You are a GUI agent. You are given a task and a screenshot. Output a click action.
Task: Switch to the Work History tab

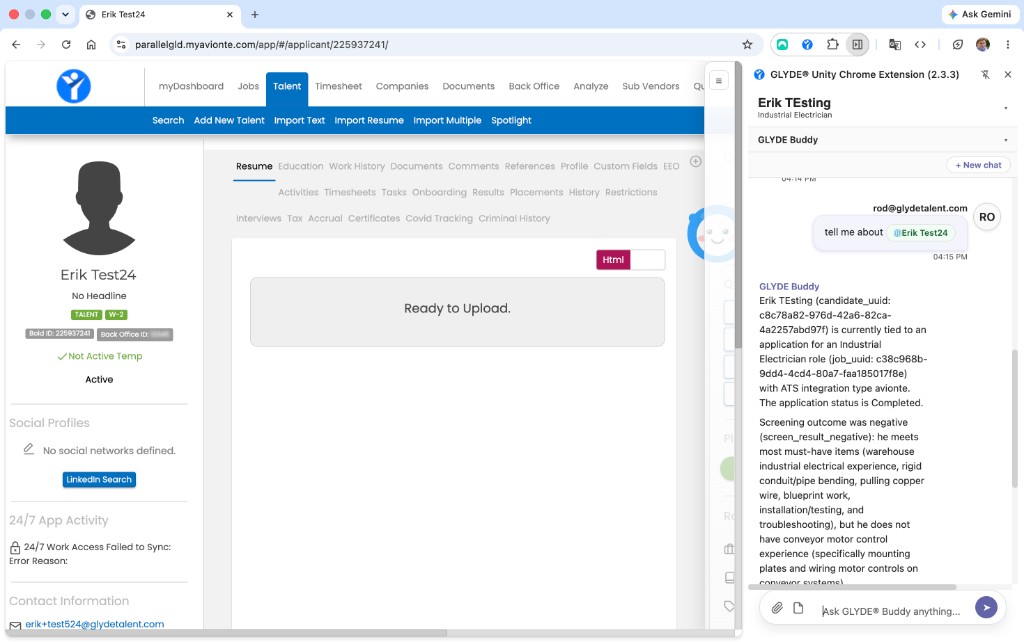coord(357,167)
